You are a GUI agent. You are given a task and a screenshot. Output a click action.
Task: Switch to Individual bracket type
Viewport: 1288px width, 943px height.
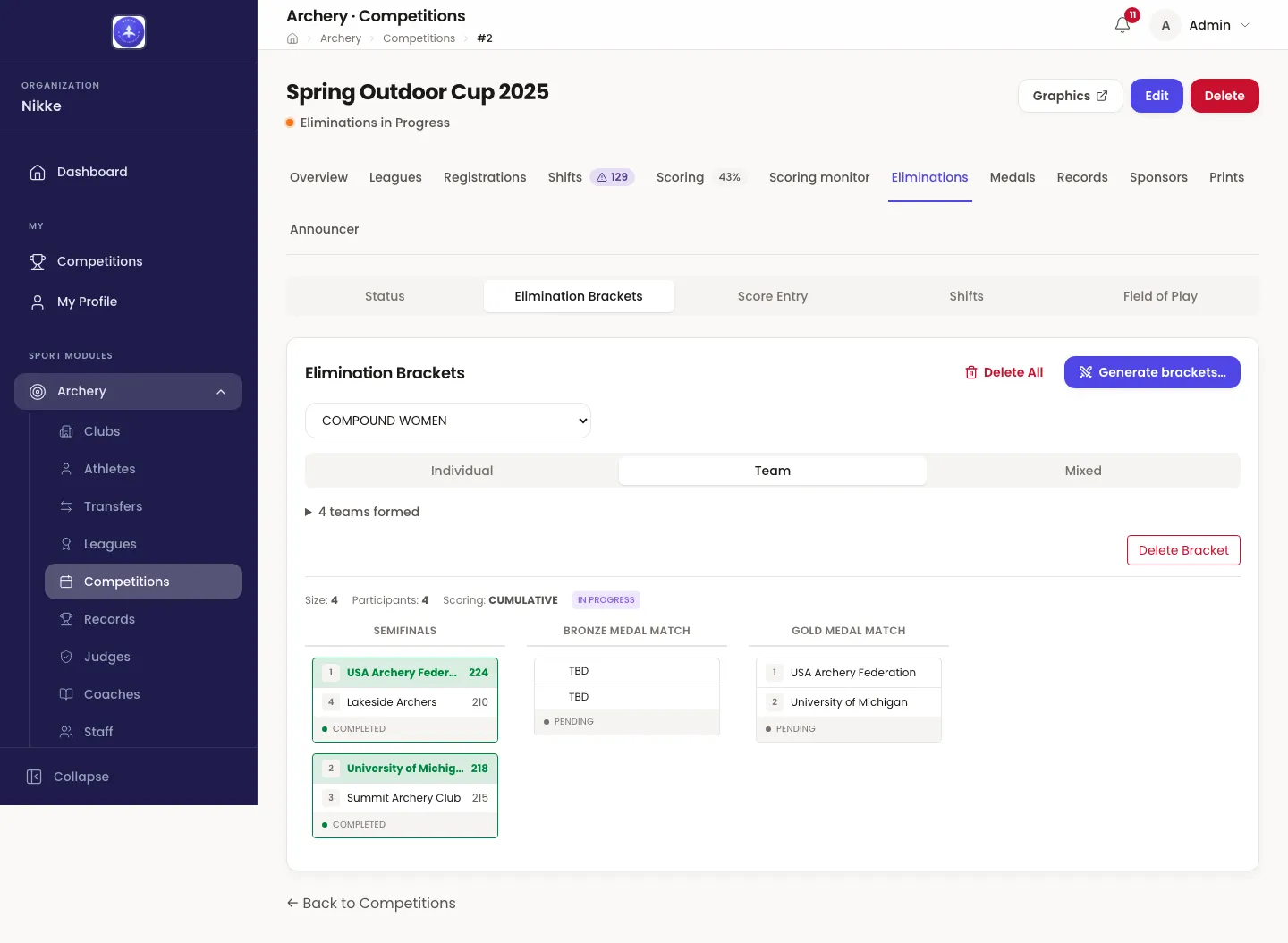coord(462,471)
